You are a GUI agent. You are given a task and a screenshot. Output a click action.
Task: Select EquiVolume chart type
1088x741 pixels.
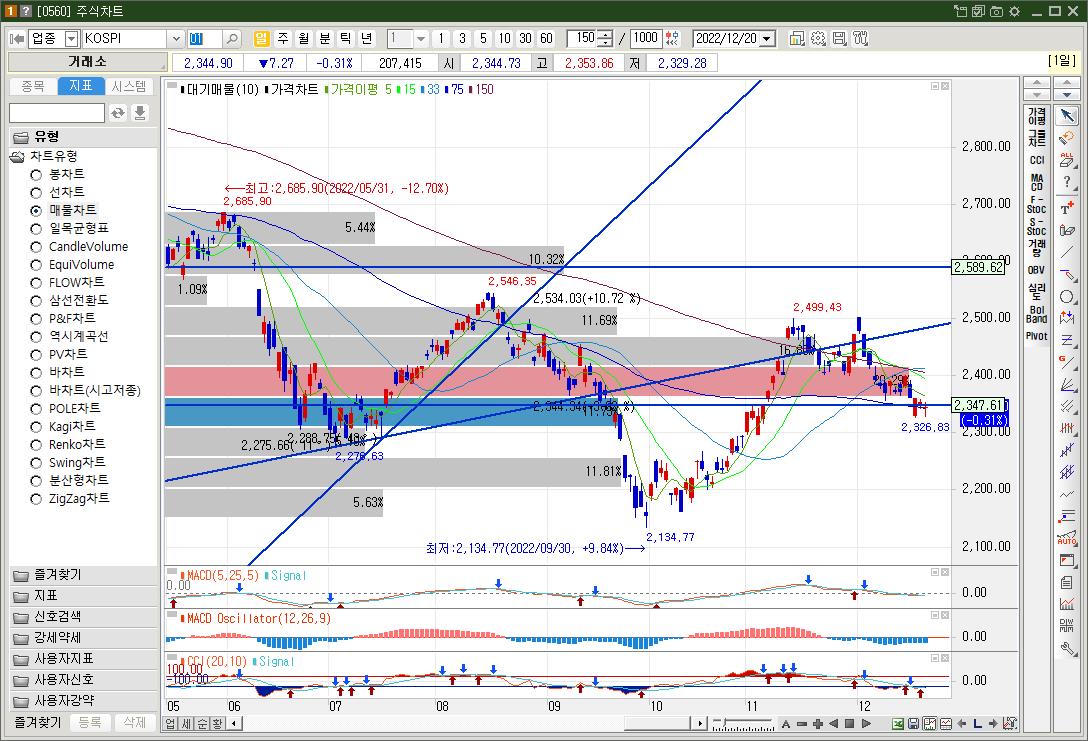[x=73, y=264]
